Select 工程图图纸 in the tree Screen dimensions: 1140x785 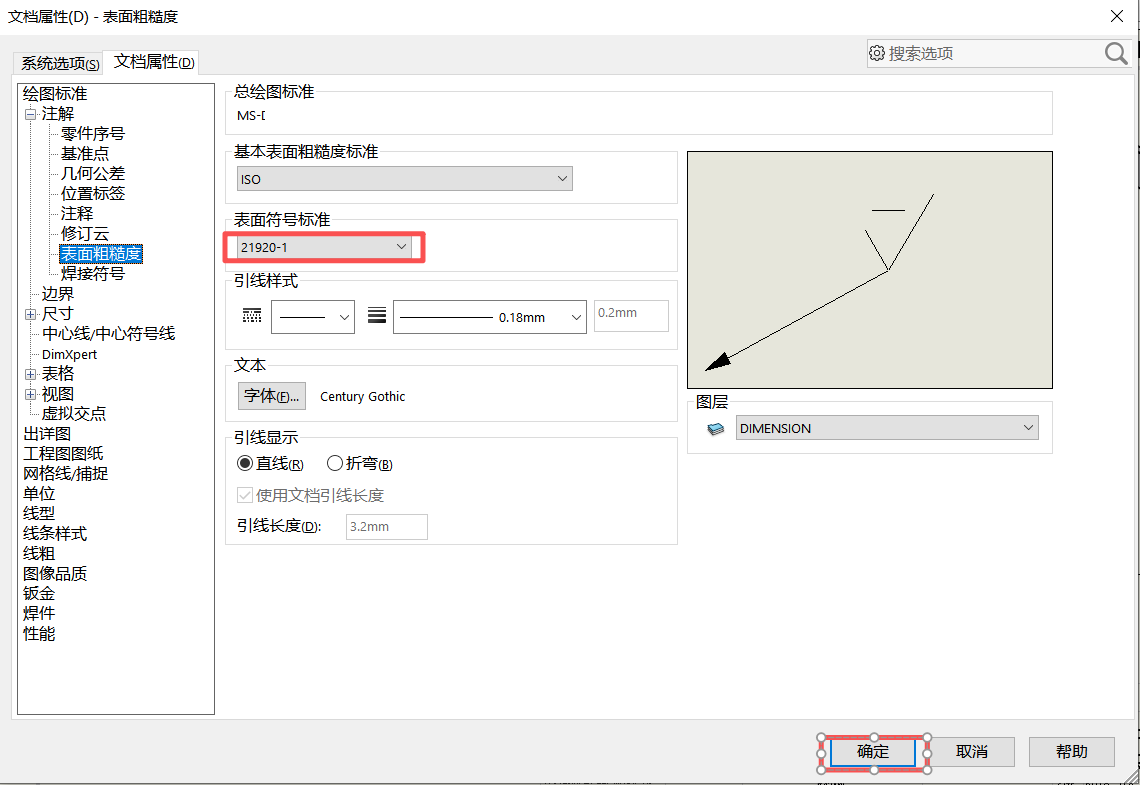point(63,454)
